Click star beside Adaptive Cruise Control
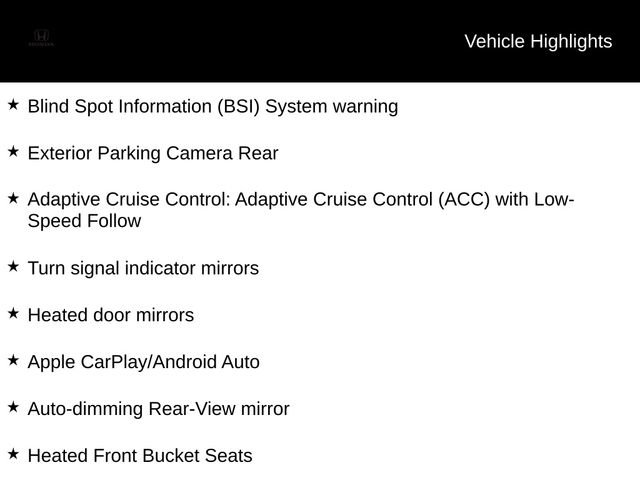 [x=13, y=198]
